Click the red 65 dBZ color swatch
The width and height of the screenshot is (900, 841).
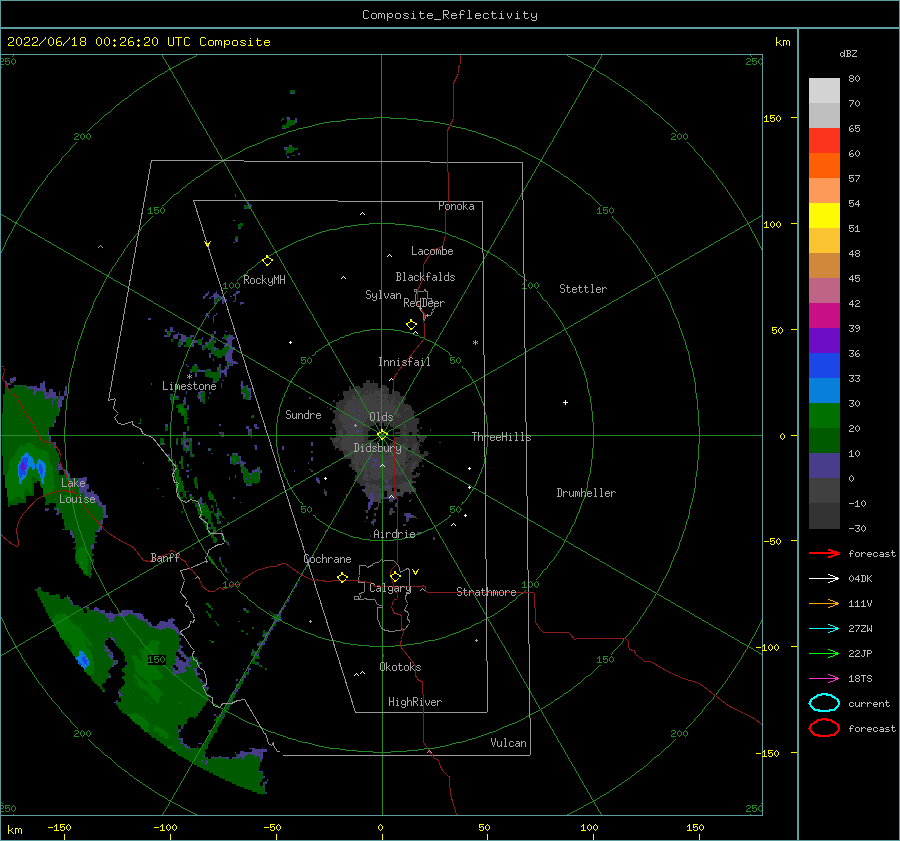coord(824,141)
